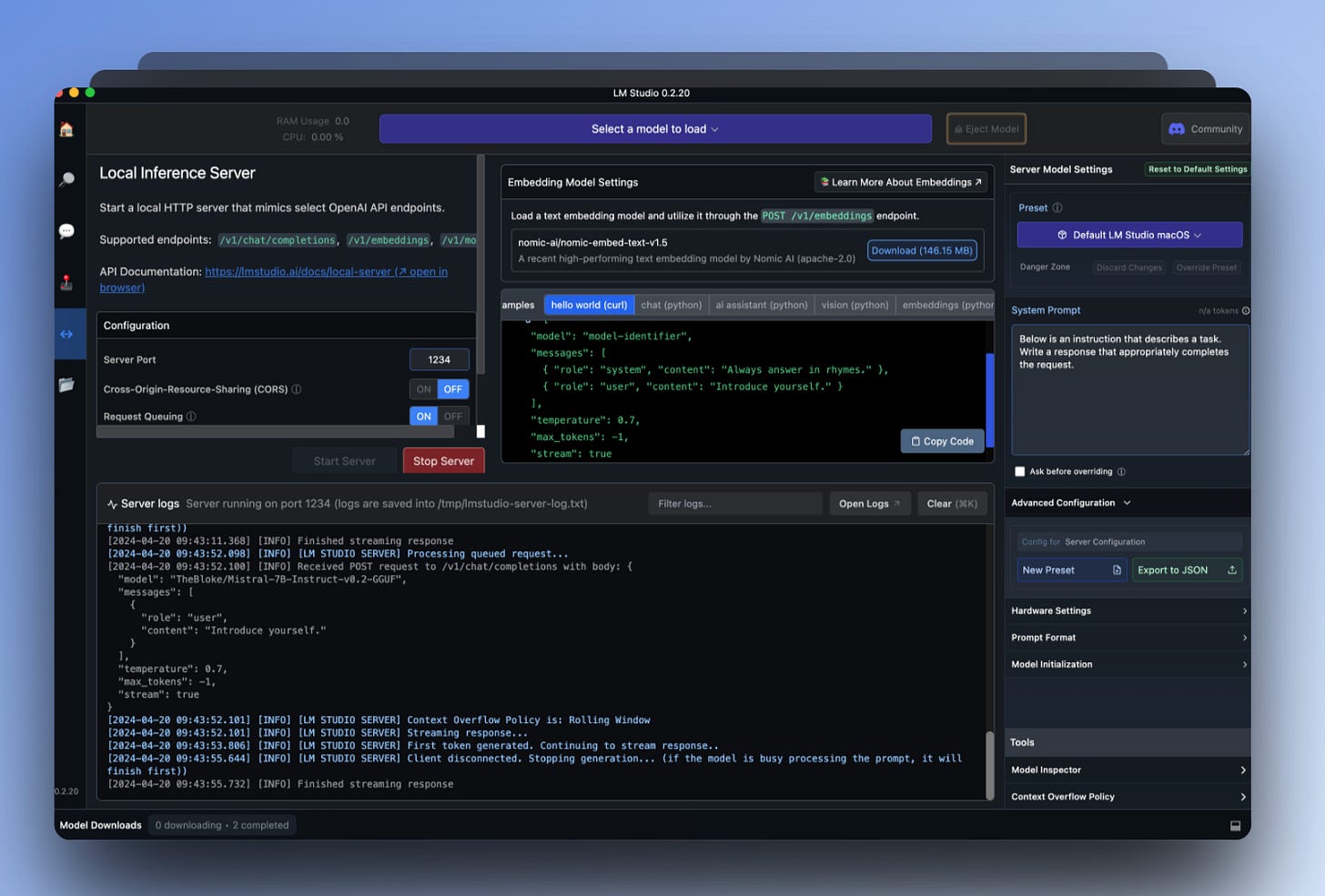Open the Home page from sidebar

[x=66, y=129]
